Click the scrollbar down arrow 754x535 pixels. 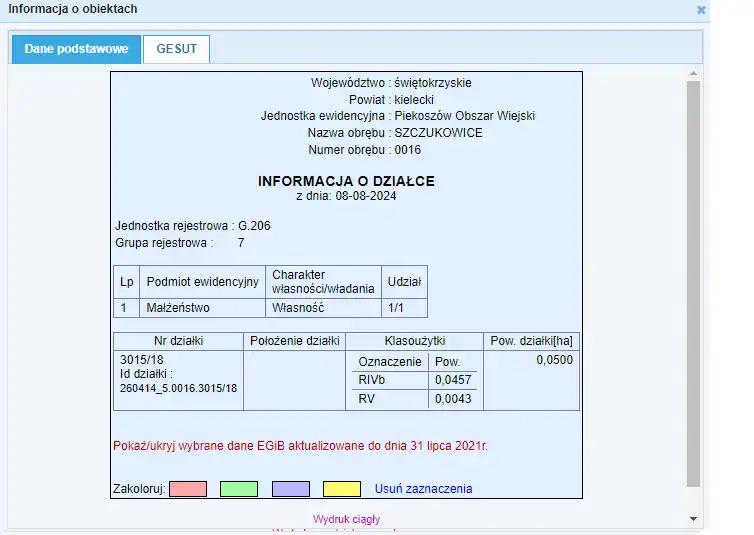(693, 519)
